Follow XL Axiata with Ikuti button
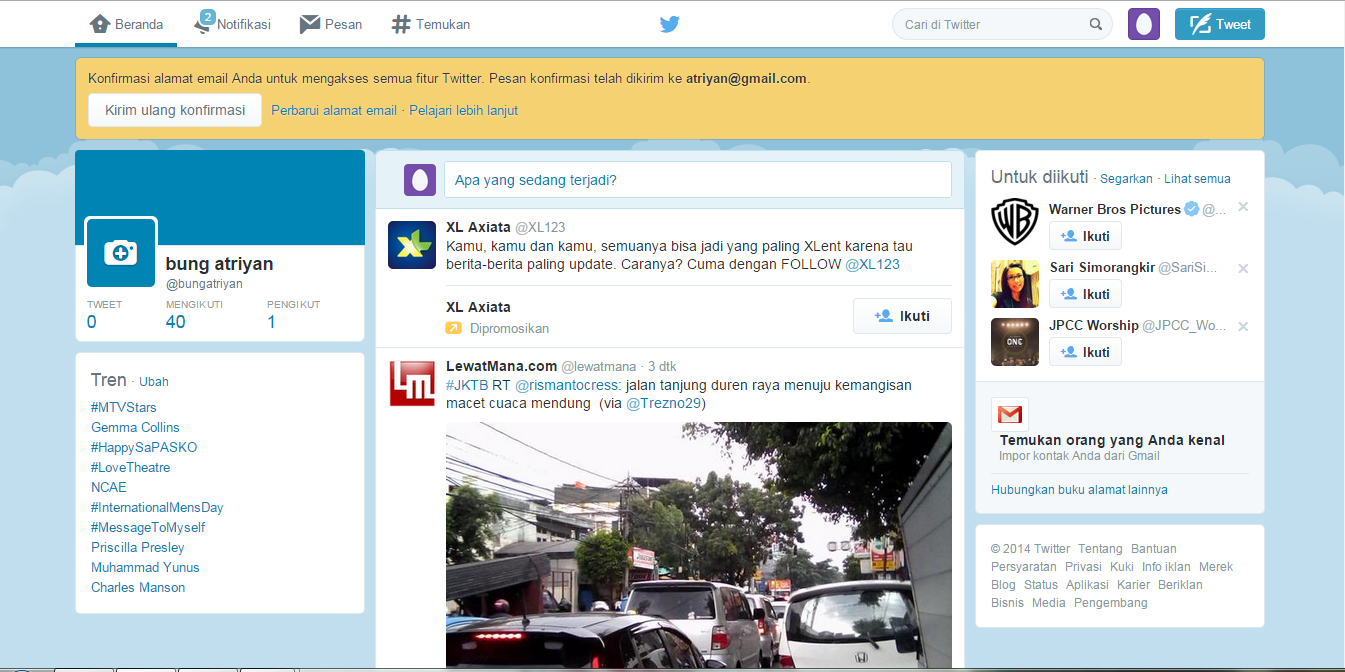This screenshot has width=1345, height=672. coord(902,316)
